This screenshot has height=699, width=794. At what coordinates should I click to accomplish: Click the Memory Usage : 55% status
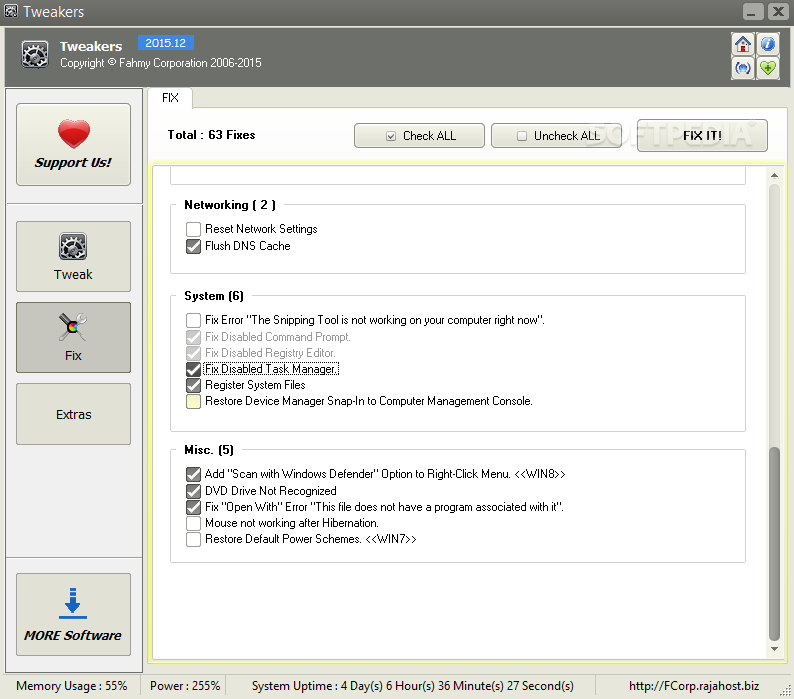(x=71, y=686)
